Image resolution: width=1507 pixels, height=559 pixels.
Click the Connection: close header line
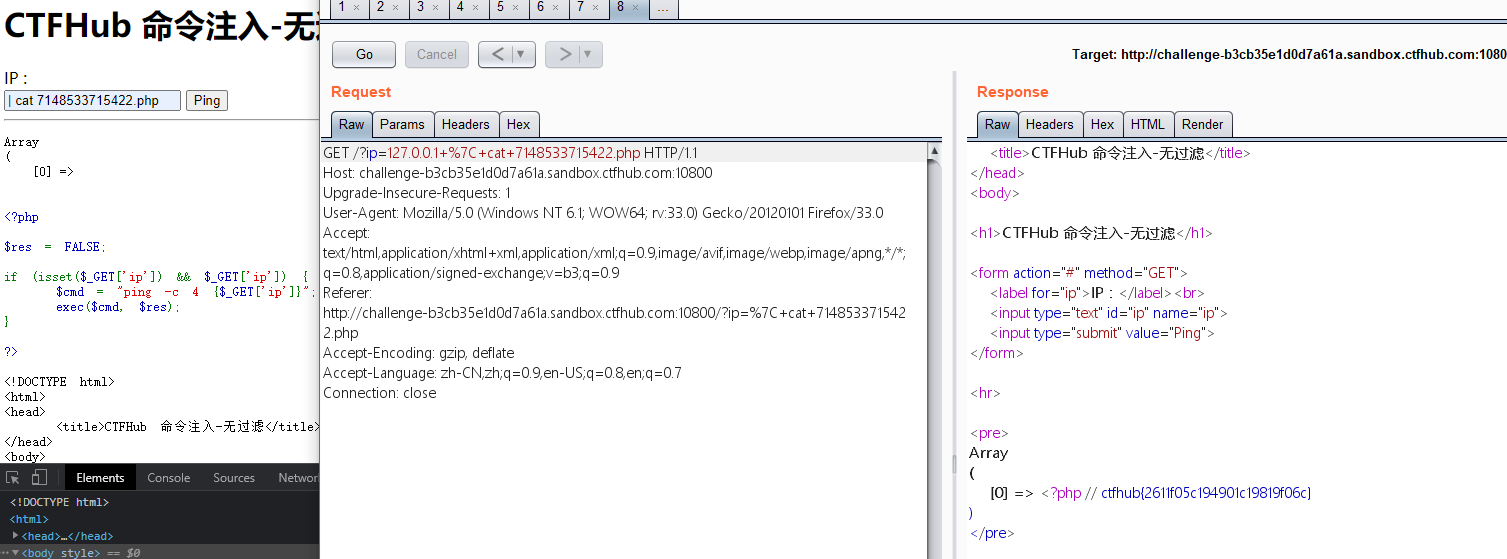tap(380, 393)
